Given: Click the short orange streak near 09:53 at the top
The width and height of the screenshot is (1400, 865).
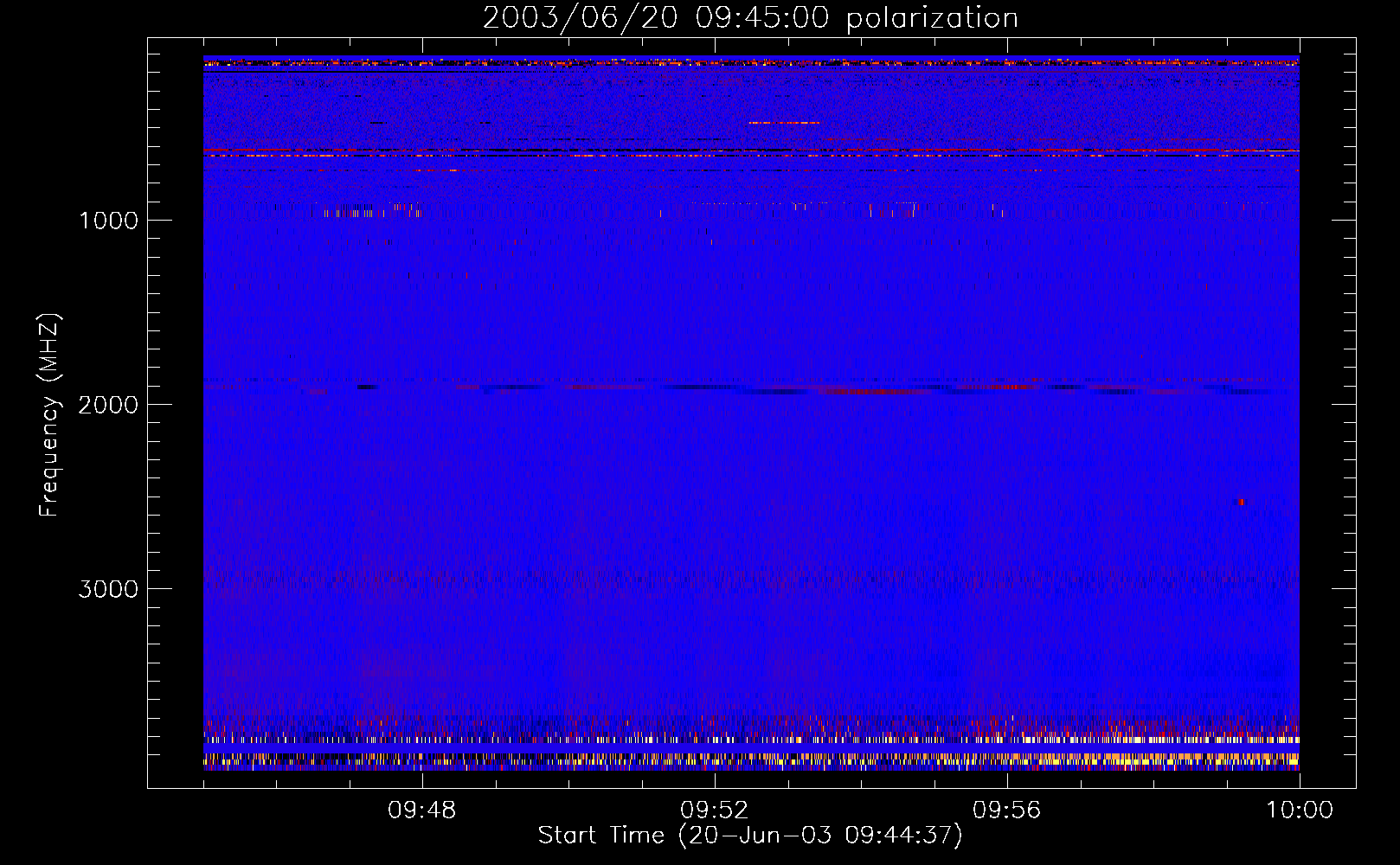Looking at the screenshot, I should [784, 123].
